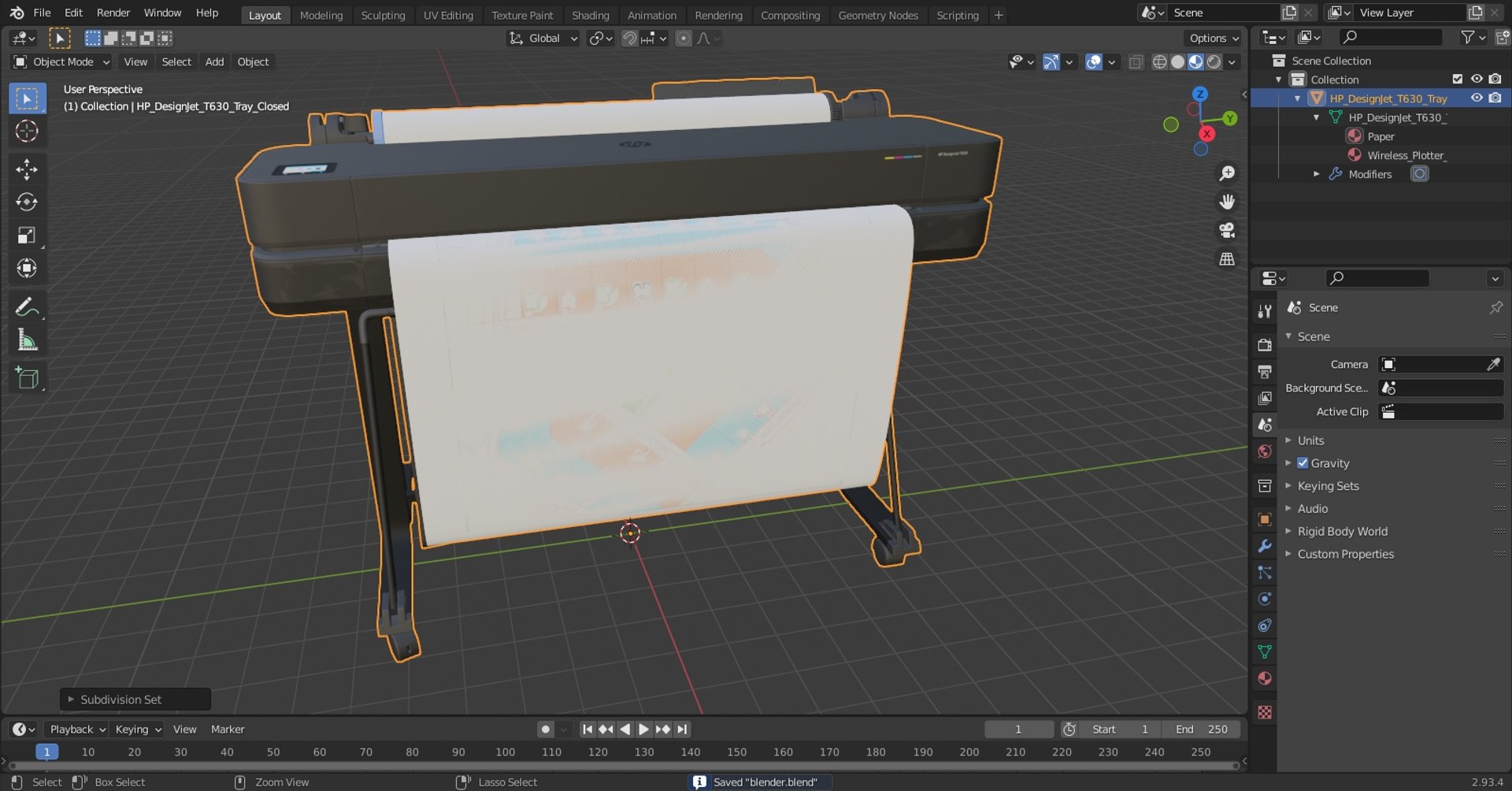Toggle the camera view icon

1227,230
